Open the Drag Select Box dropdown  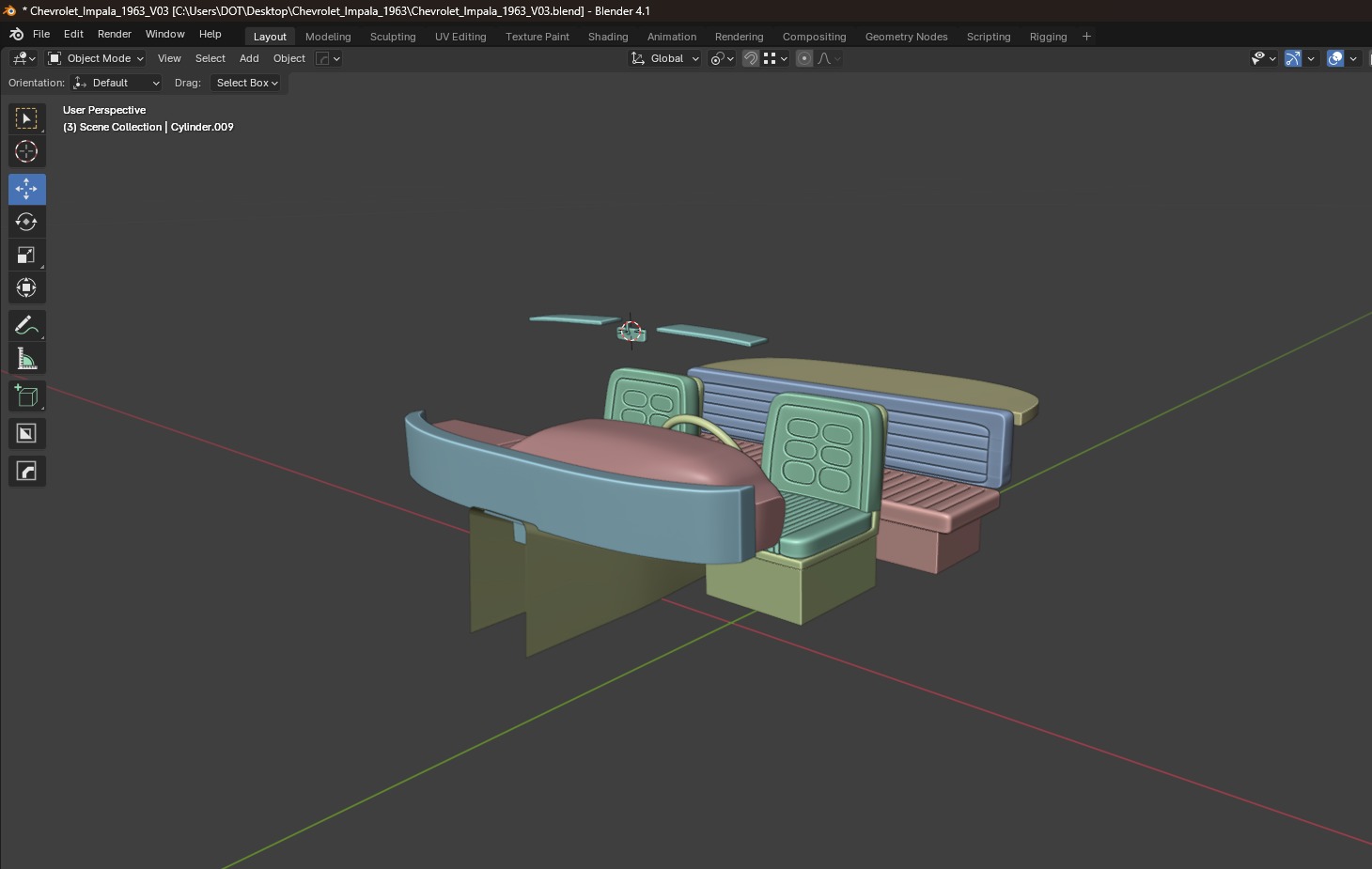tap(246, 83)
